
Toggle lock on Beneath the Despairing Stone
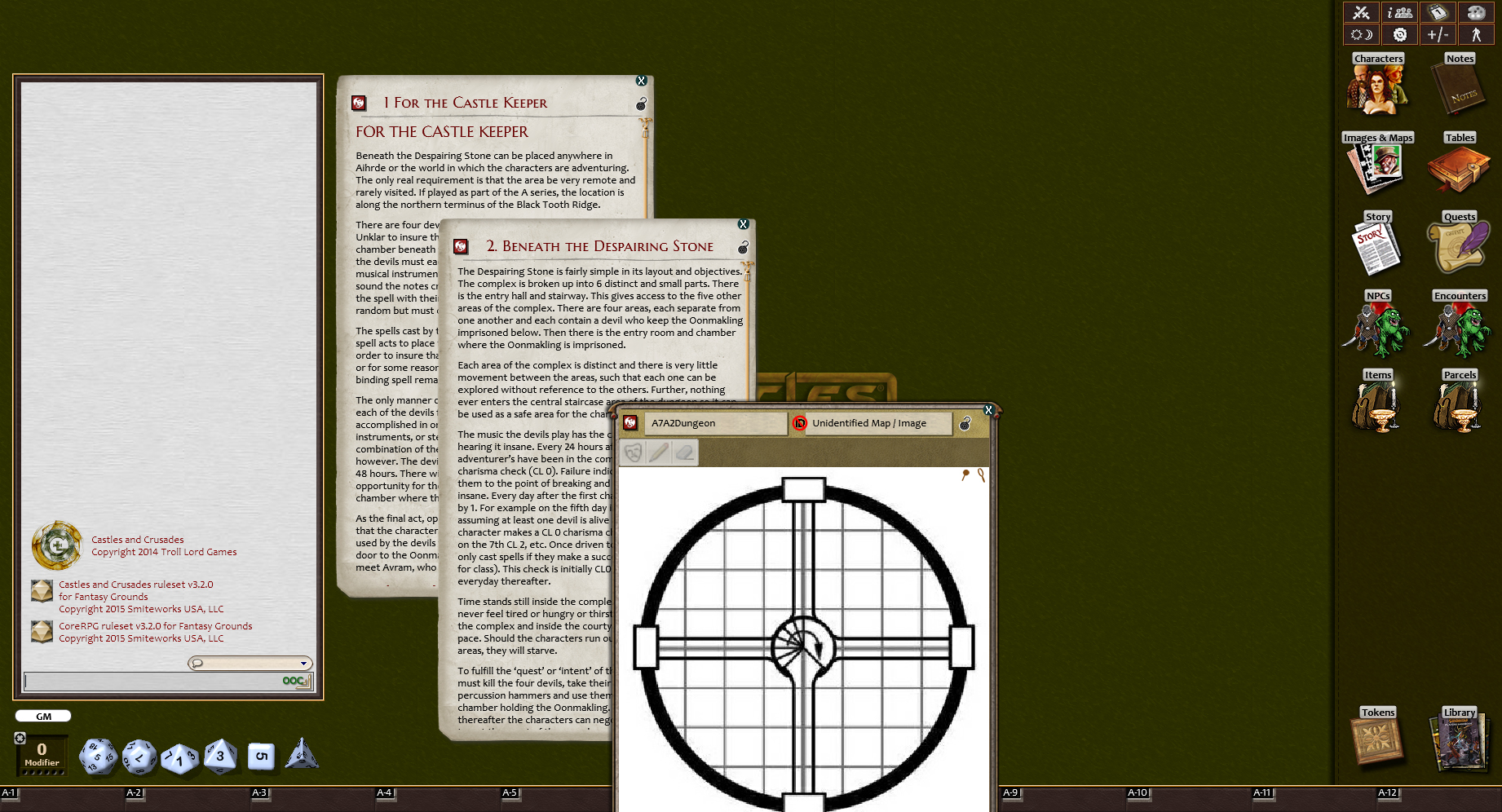click(x=743, y=247)
